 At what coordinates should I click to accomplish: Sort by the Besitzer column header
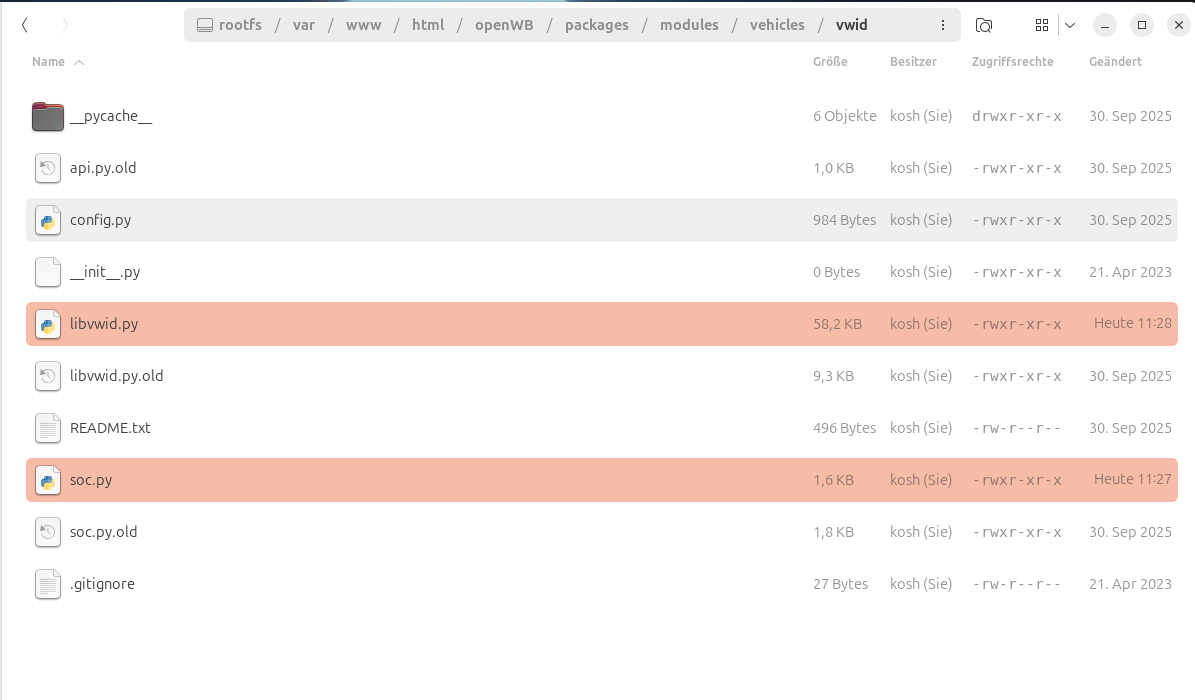pyautogui.click(x=913, y=62)
